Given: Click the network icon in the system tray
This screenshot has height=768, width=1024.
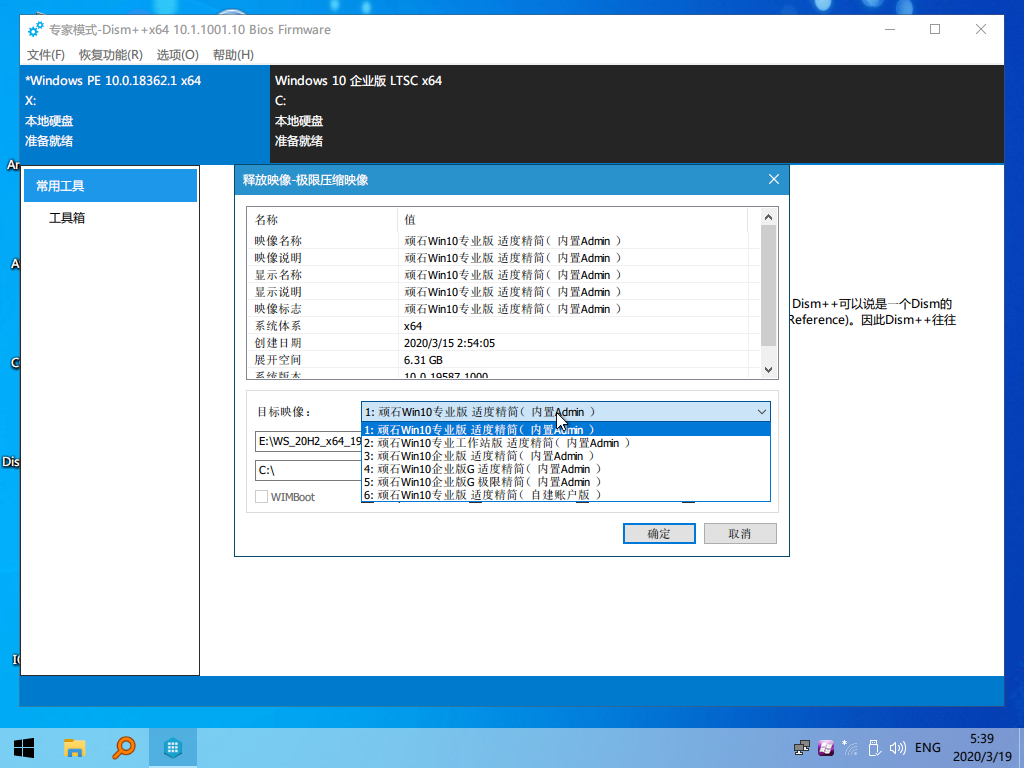Looking at the screenshot, I should 802,748.
